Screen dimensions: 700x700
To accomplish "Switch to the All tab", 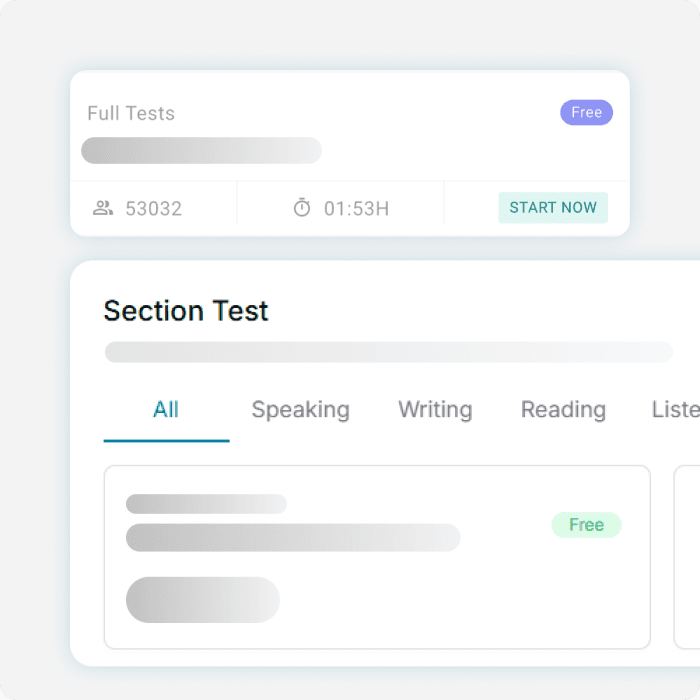I will coord(166,410).
